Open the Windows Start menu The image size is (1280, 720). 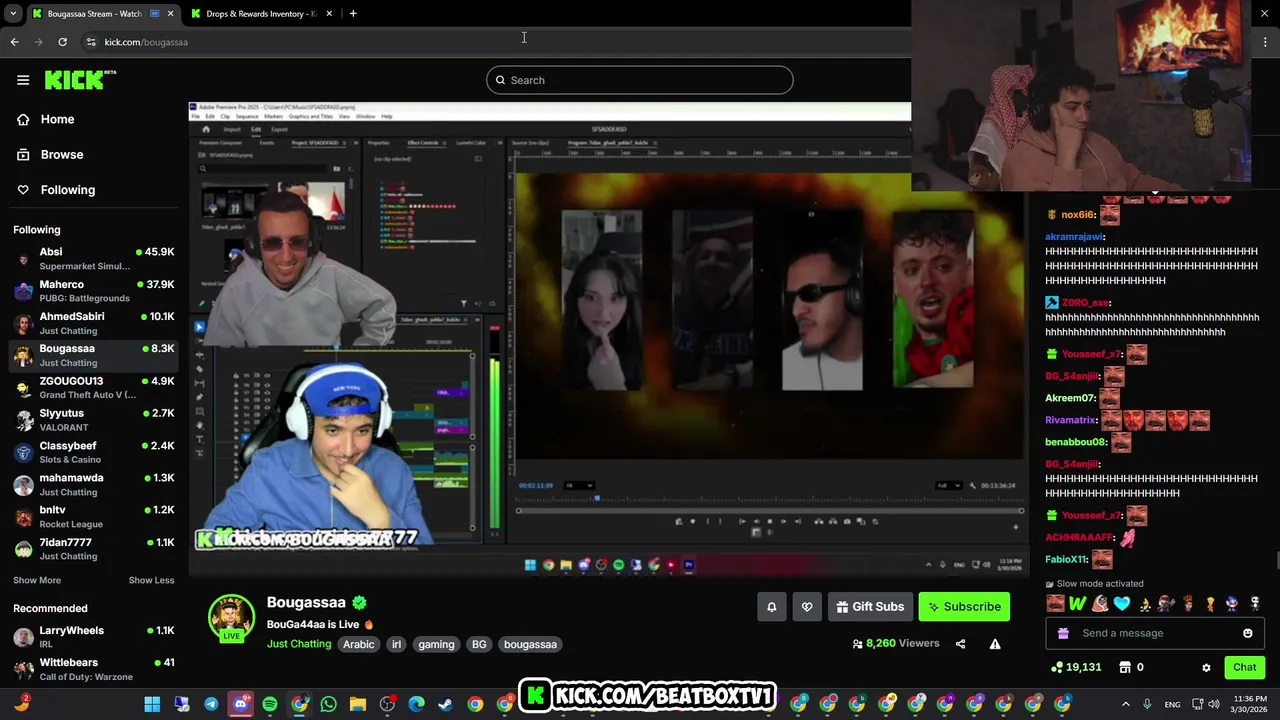coord(152,704)
